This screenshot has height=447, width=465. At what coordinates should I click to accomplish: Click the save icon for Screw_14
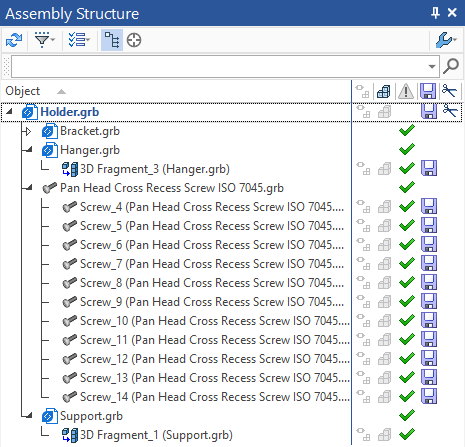coord(429,396)
